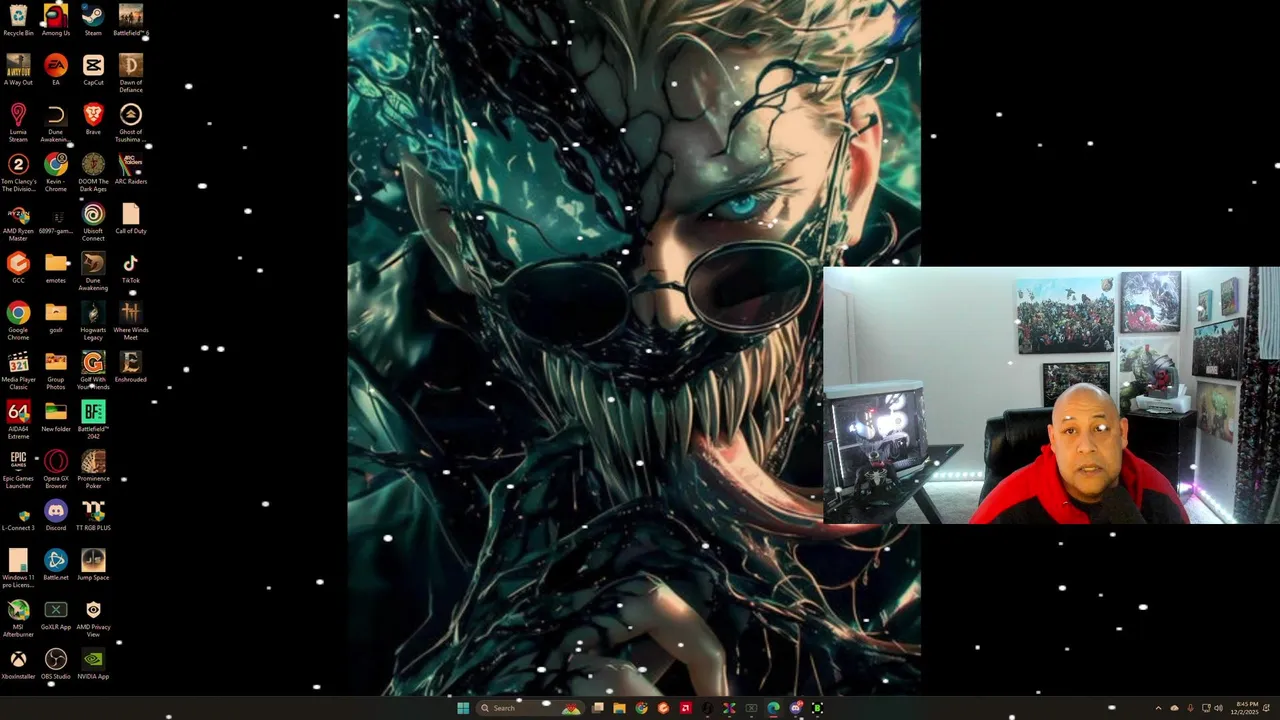Select the Call of Duty file icon
The image size is (1280, 720).
pyautogui.click(x=131, y=219)
